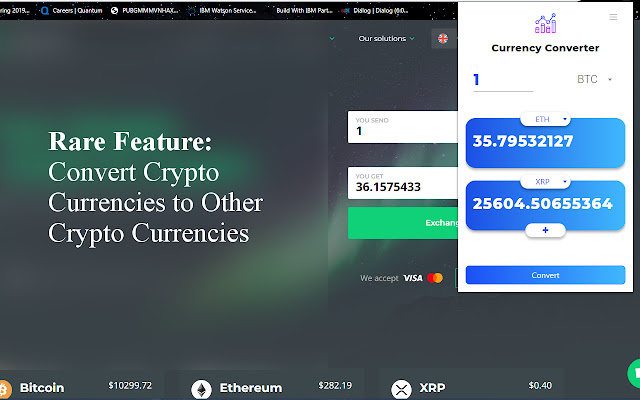Image resolution: width=640 pixels, height=400 pixels.
Task: Open the IBM Watson Service bookmark
Action: pos(222,11)
